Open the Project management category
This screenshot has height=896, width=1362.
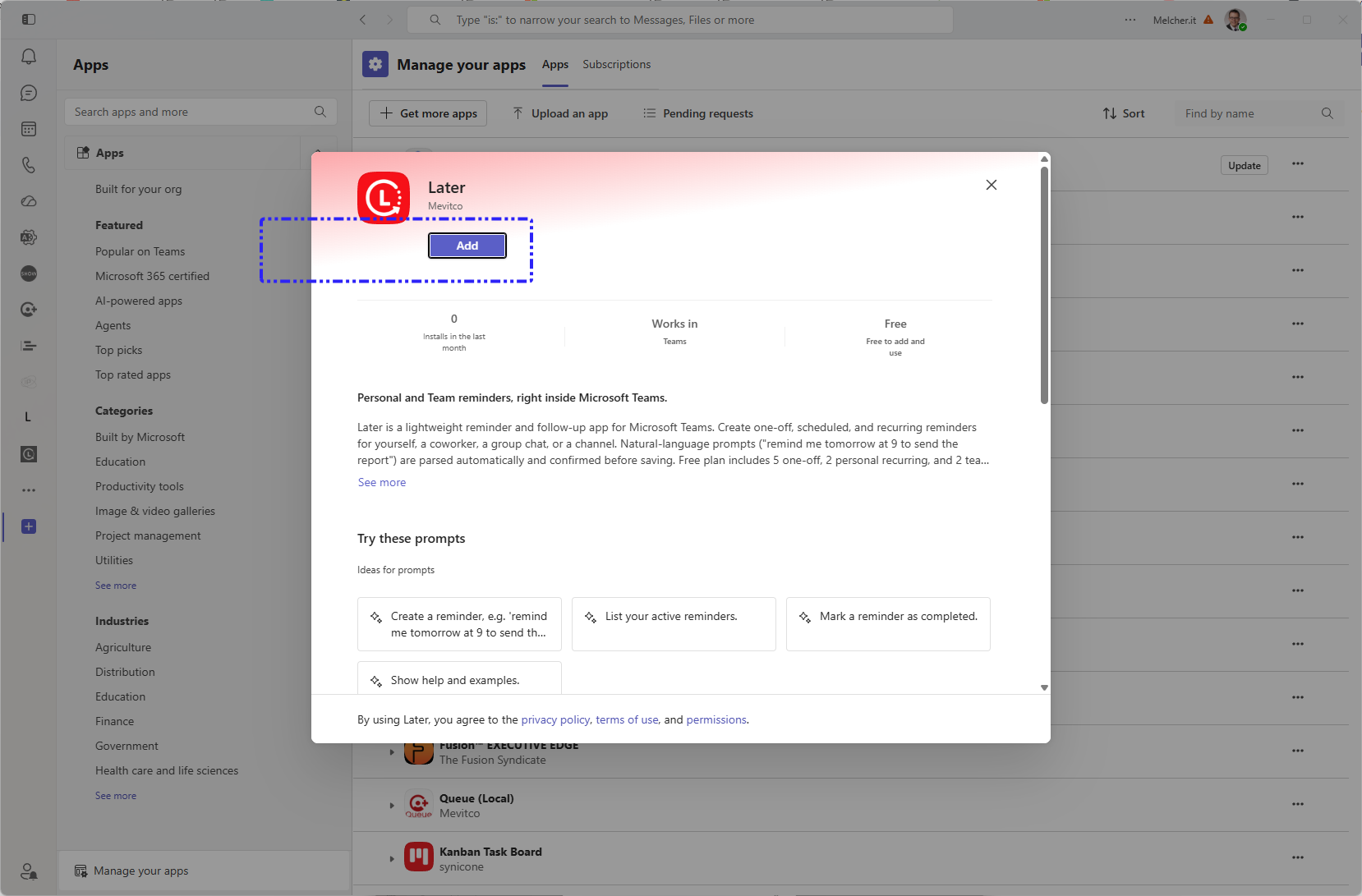click(x=148, y=535)
